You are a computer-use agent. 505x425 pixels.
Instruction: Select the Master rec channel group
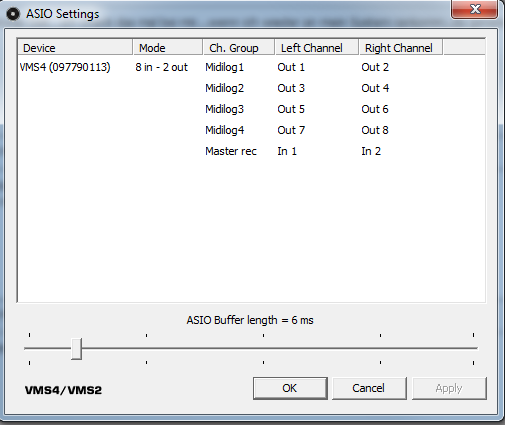231,151
